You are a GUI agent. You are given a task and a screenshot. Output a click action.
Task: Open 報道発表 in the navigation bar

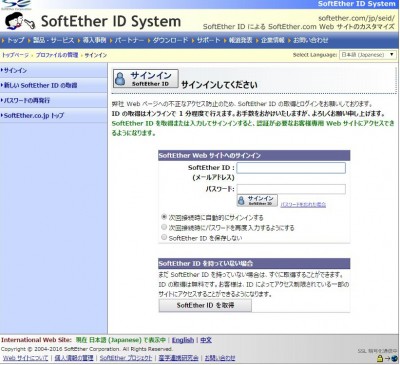click(x=241, y=40)
